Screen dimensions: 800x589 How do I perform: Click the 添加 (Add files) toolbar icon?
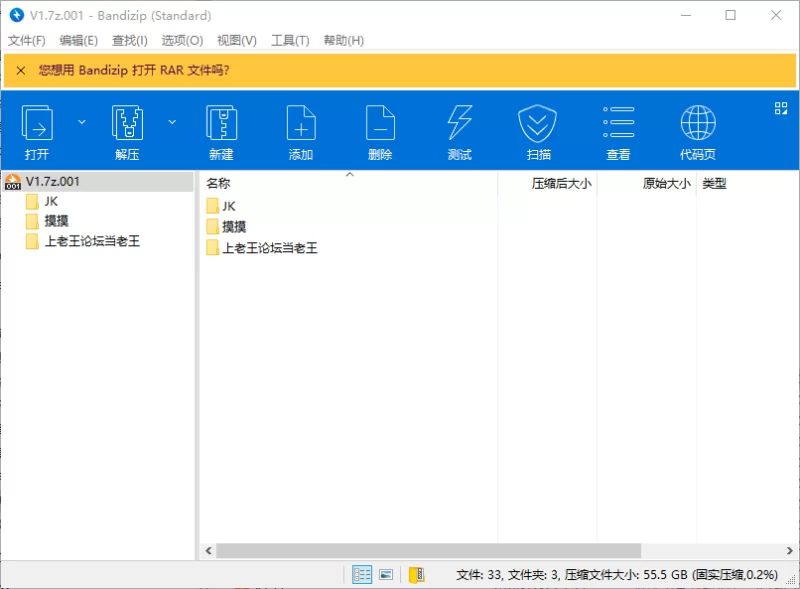(301, 122)
